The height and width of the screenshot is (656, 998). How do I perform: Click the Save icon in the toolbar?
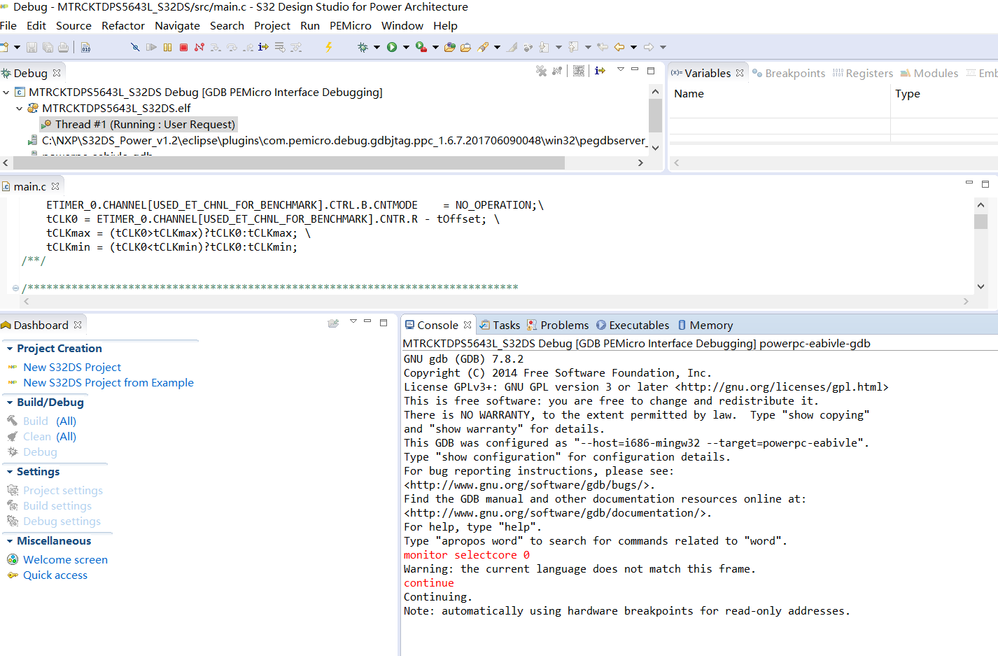[31, 47]
